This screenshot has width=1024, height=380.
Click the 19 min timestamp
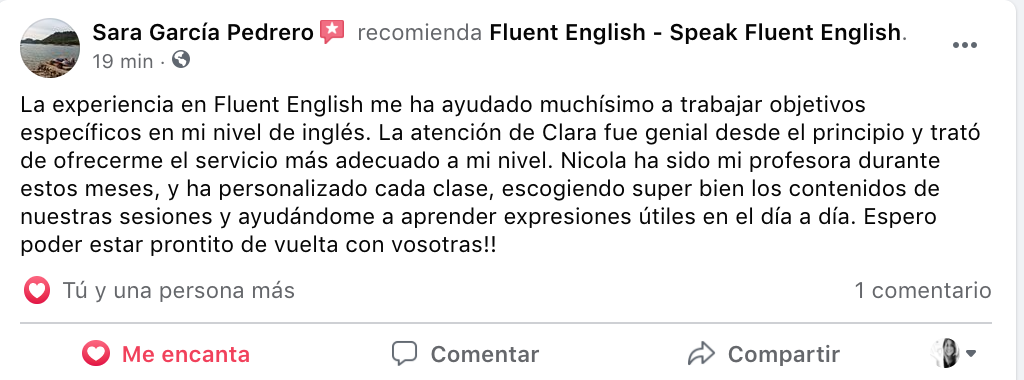tap(123, 61)
